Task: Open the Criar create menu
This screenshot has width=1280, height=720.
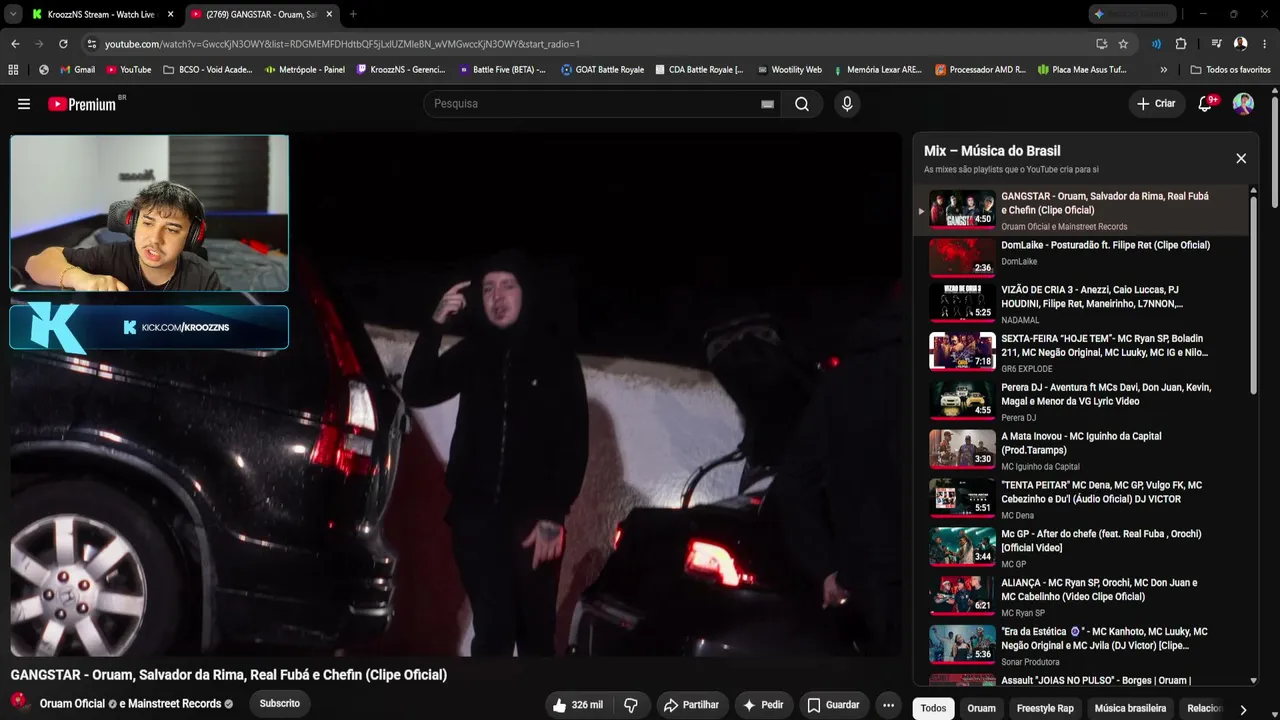Action: coord(1156,104)
